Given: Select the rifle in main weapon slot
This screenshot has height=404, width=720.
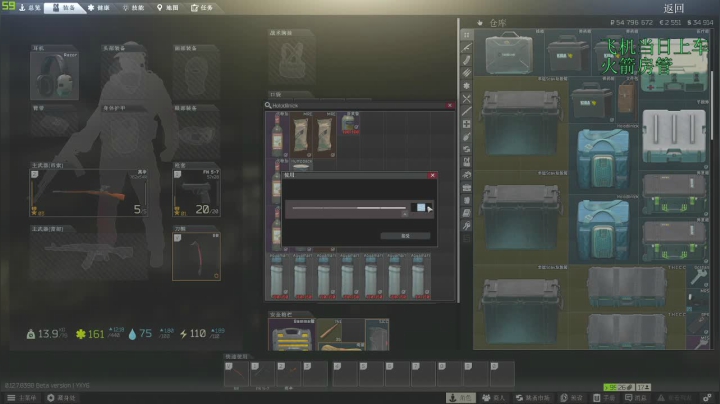Looking at the screenshot, I should 89,193.
